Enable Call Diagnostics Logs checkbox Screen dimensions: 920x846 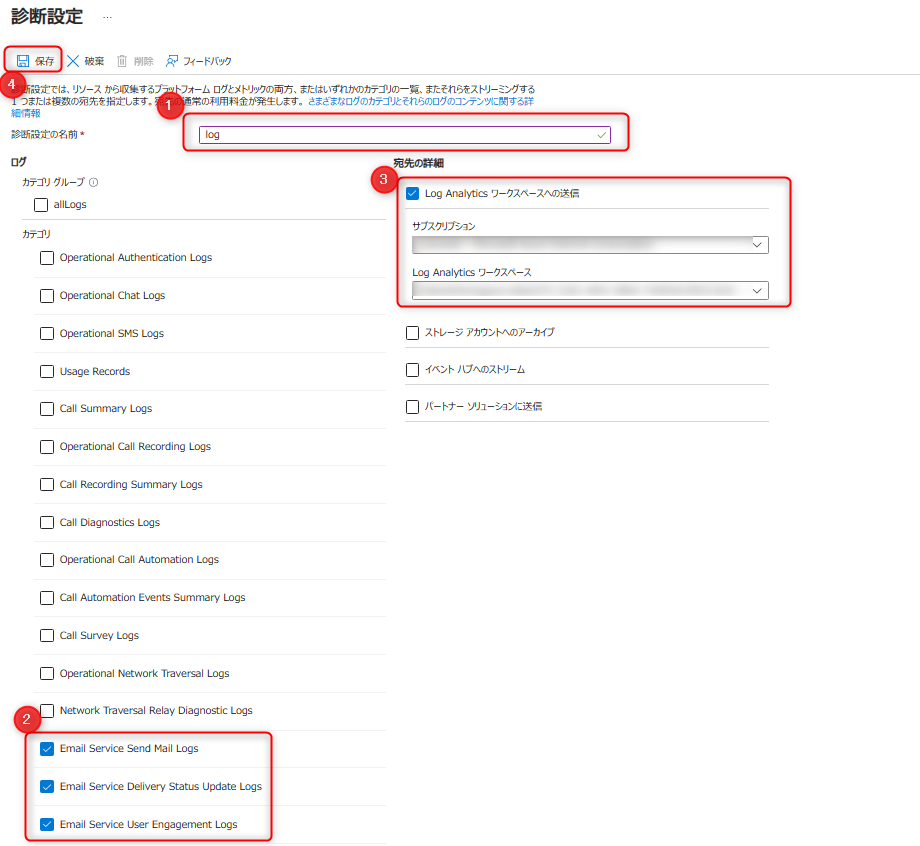[x=47, y=523]
